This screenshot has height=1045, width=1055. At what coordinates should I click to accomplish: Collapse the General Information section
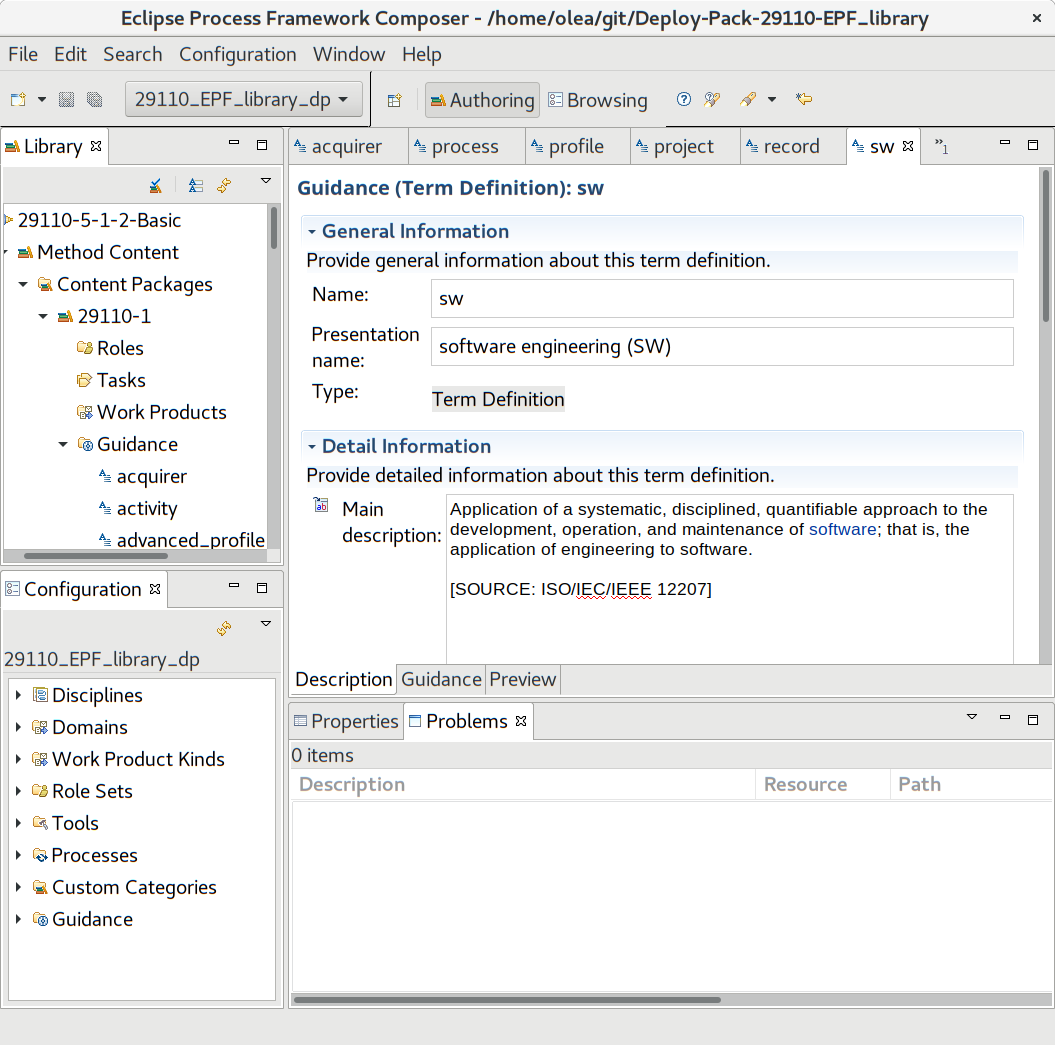tap(312, 231)
